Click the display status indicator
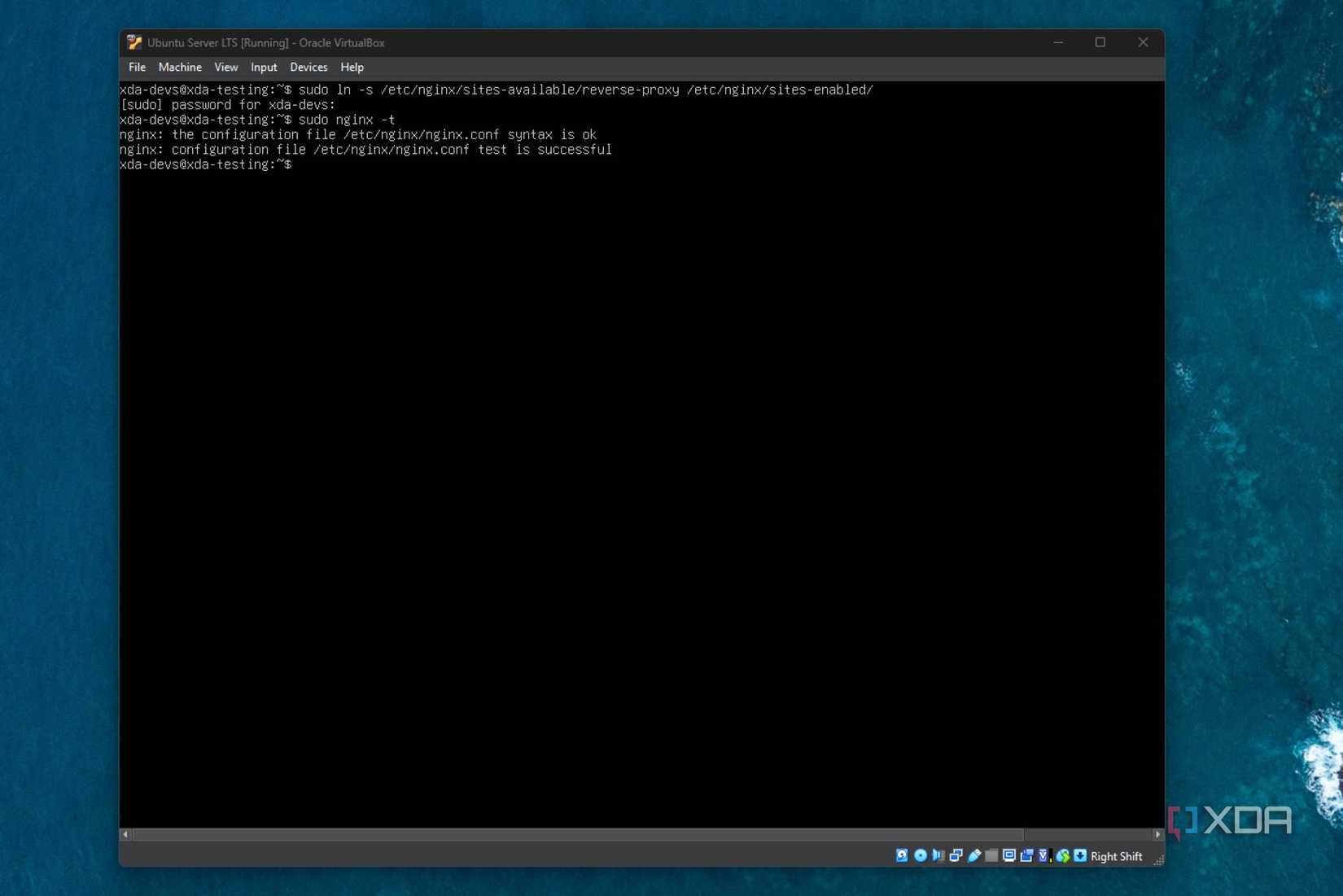The width and height of the screenshot is (1343, 896). (x=1009, y=856)
